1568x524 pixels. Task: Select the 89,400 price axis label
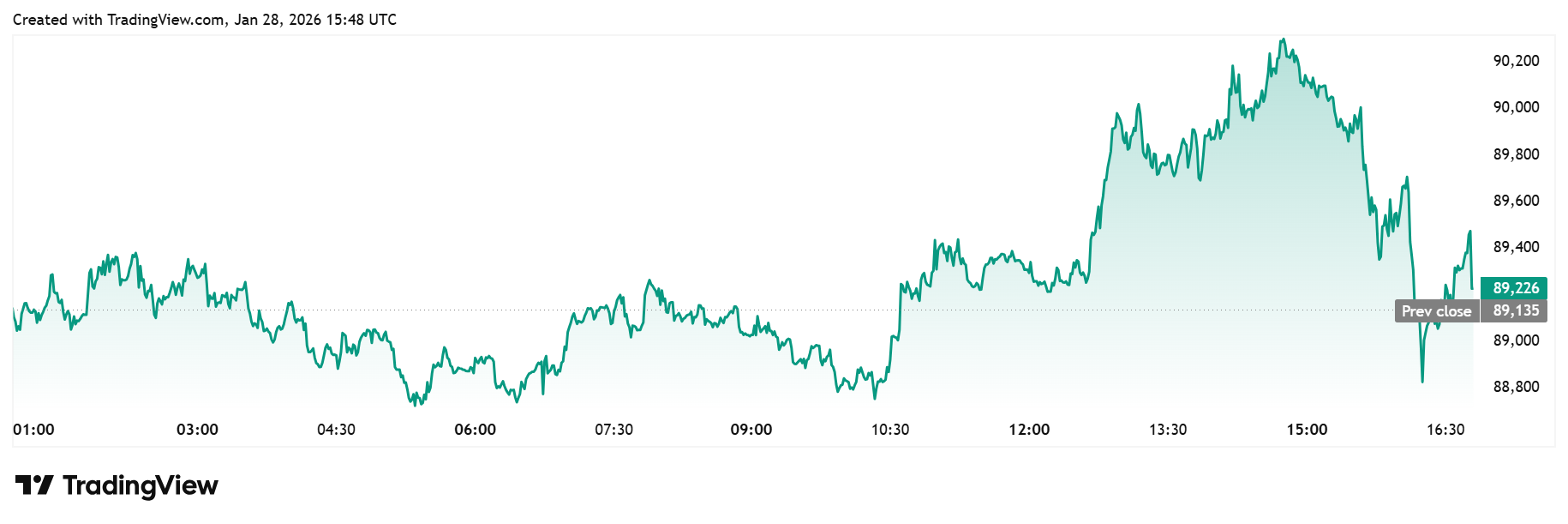click(x=1516, y=247)
